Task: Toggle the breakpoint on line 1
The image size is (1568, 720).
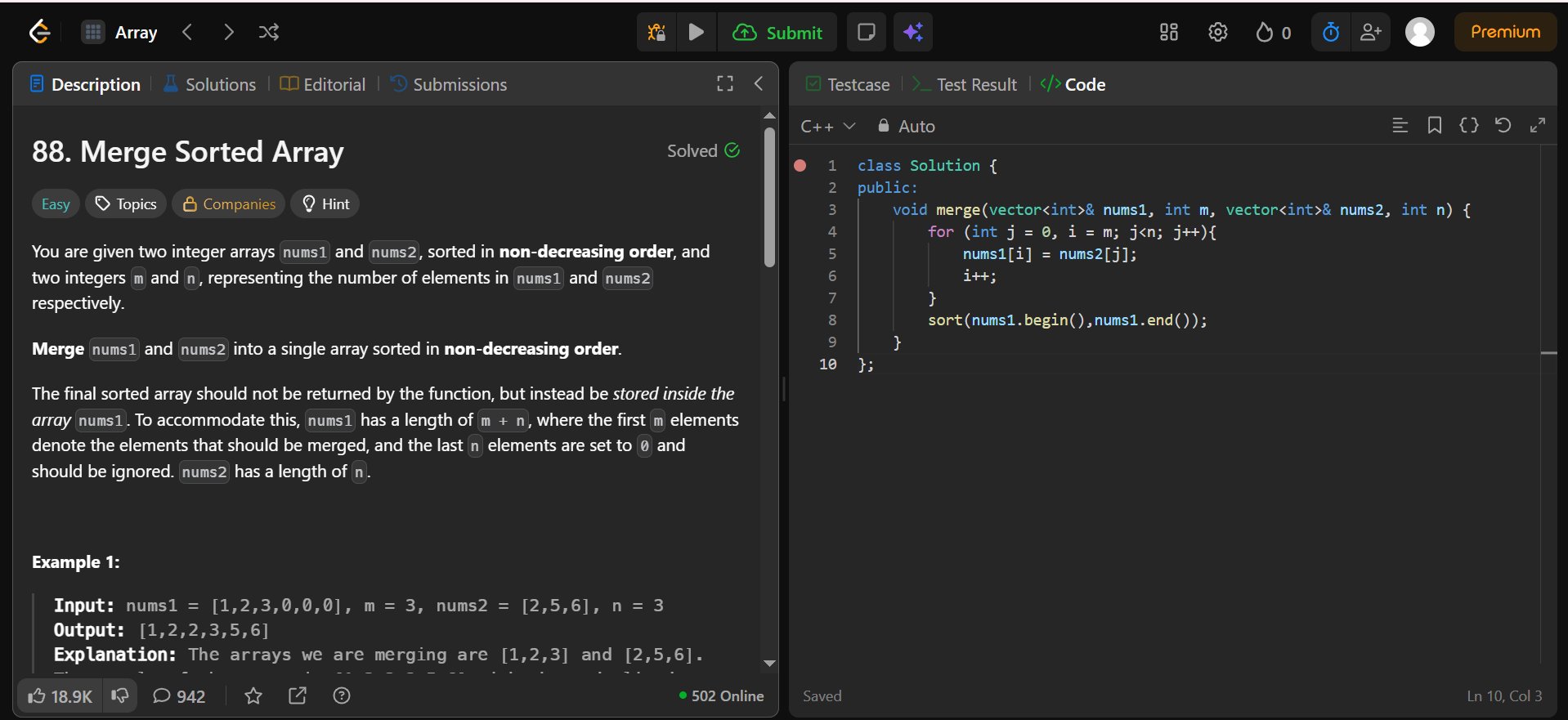Action: [x=800, y=166]
